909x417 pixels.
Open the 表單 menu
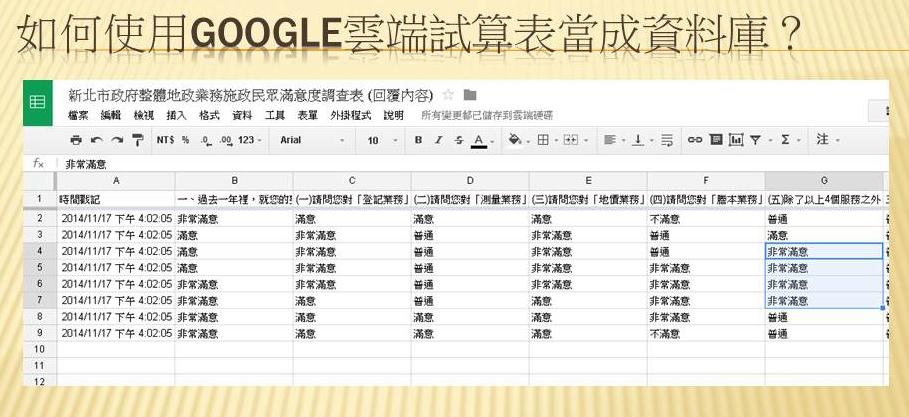(x=308, y=115)
